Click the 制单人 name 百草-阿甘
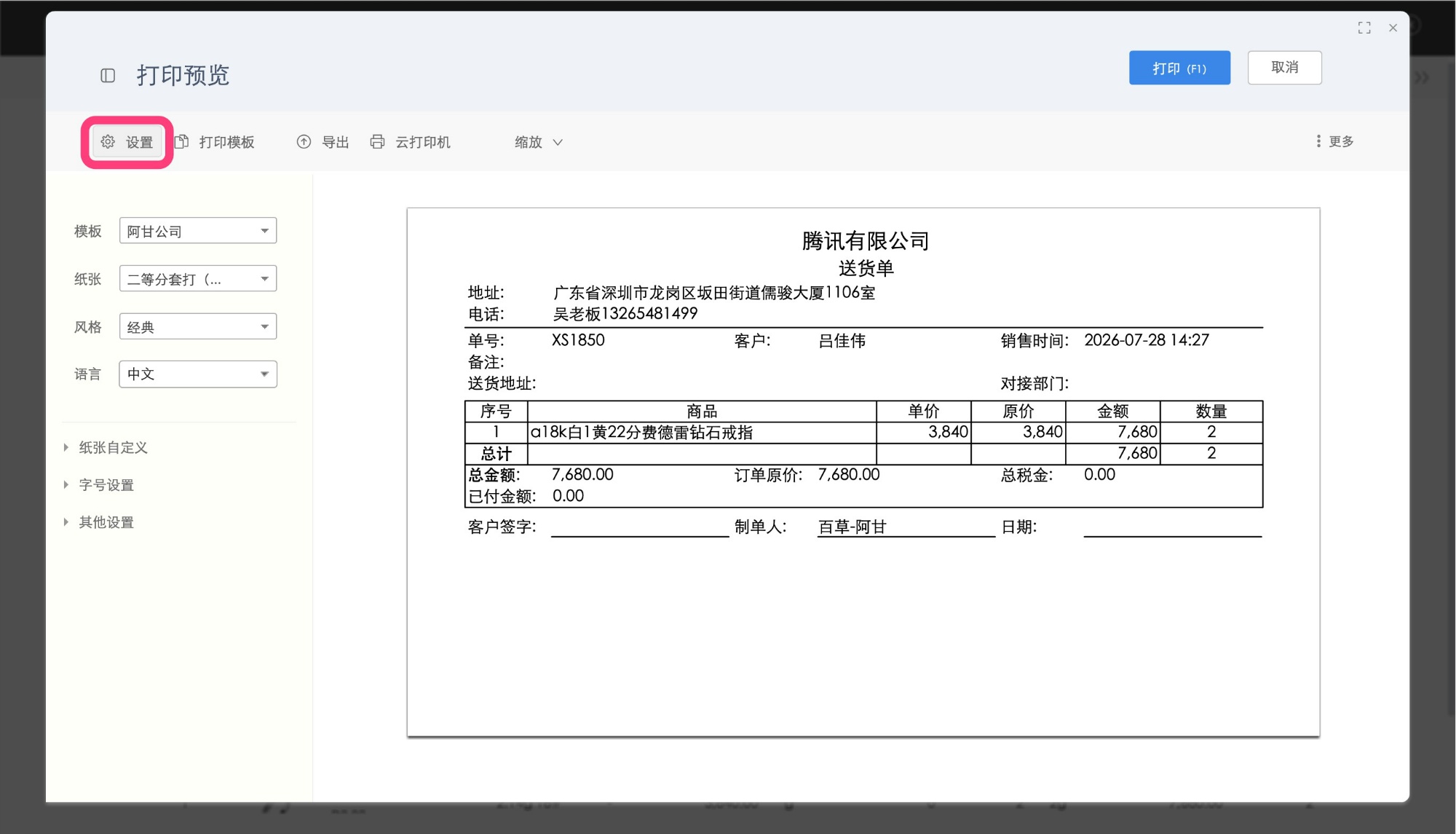This screenshot has width=1456, height=834. pyautogui.click(x=852, y=527)
